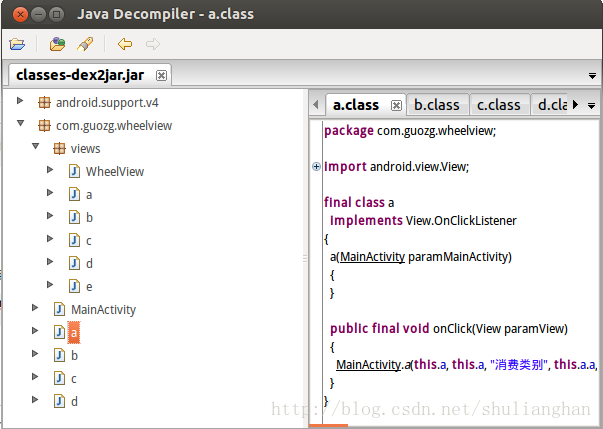Click the editor horizontal scrollbar thumb
Screen dimensions: 603x429
[x=328, y=426]
